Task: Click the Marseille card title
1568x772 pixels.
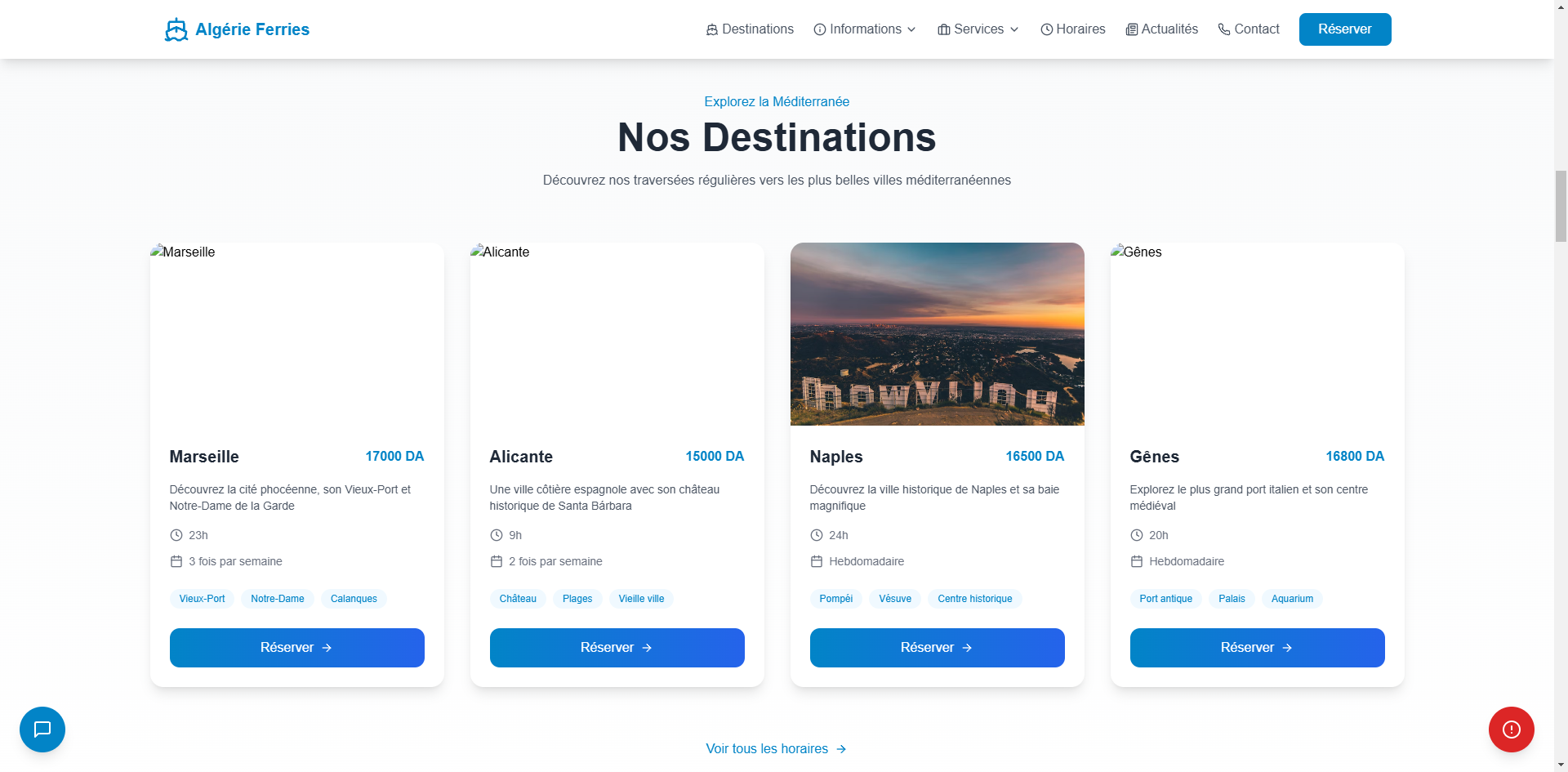Action: coord(204,457)
